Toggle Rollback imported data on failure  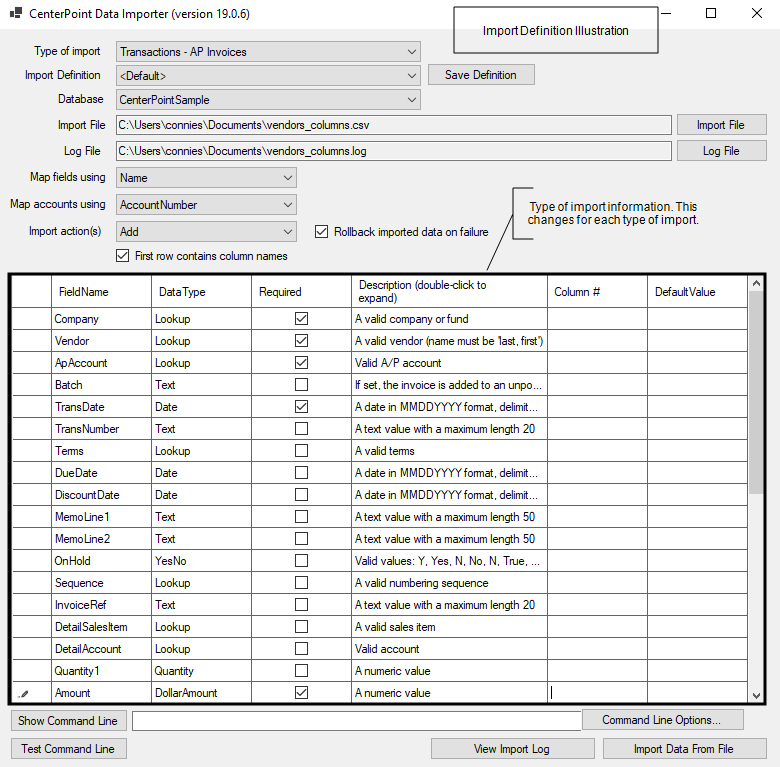(x=321, y=232)
